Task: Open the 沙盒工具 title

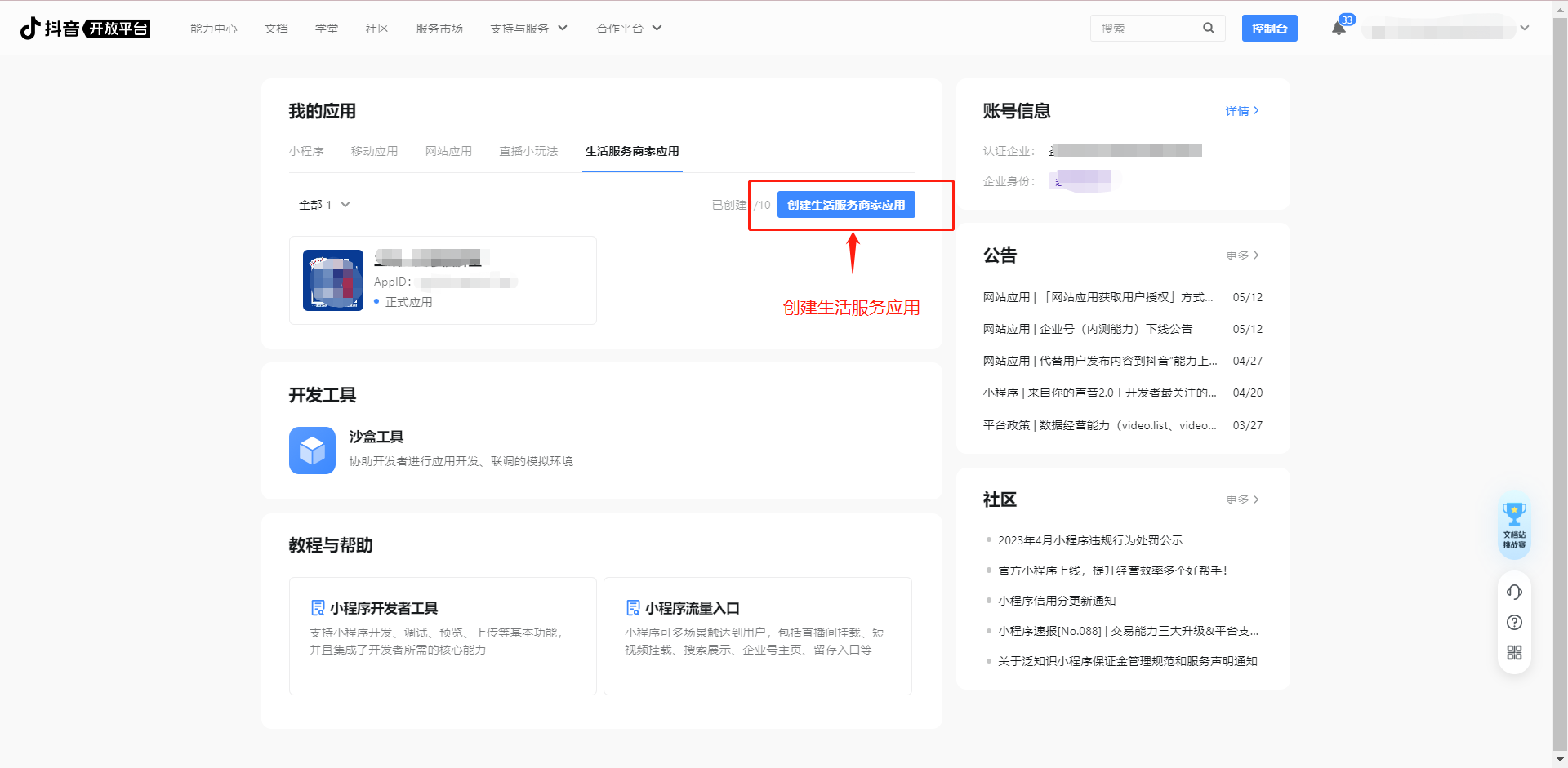Action: pos(376,437)
